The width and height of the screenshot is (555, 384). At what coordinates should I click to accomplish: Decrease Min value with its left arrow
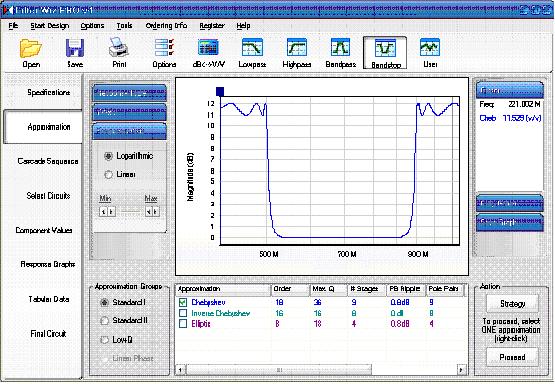(x=103, y=212)
